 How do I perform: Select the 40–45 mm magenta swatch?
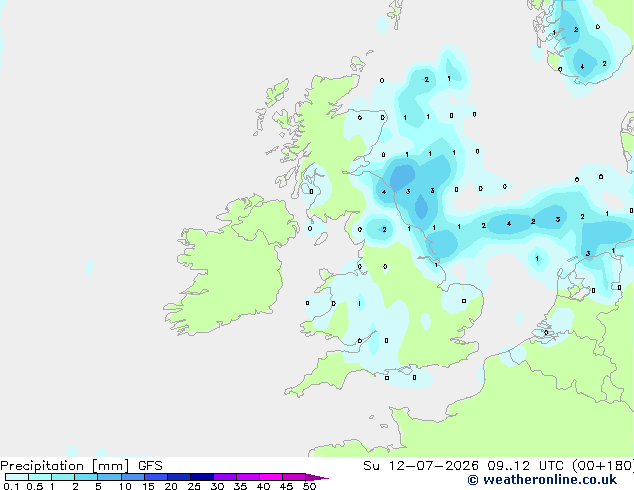click(x=271, y=477)
